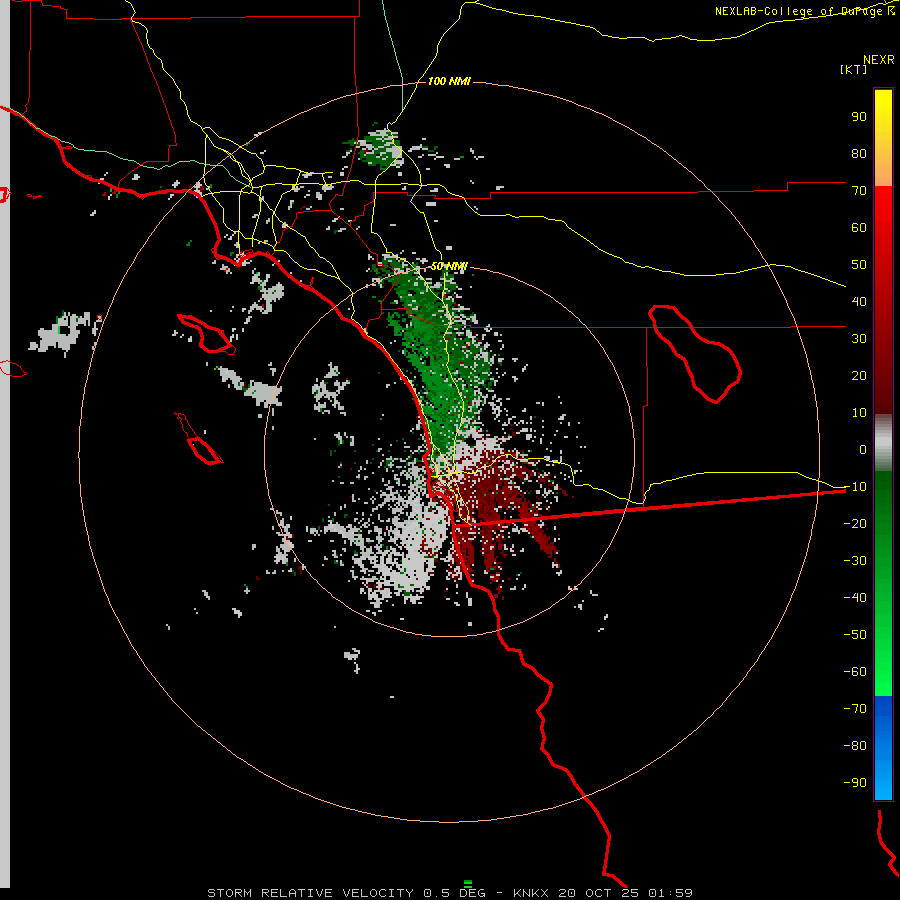Click the KNKX station identifier in caption
The height and width of the screenshot is (900, 900).
point(531,893)
